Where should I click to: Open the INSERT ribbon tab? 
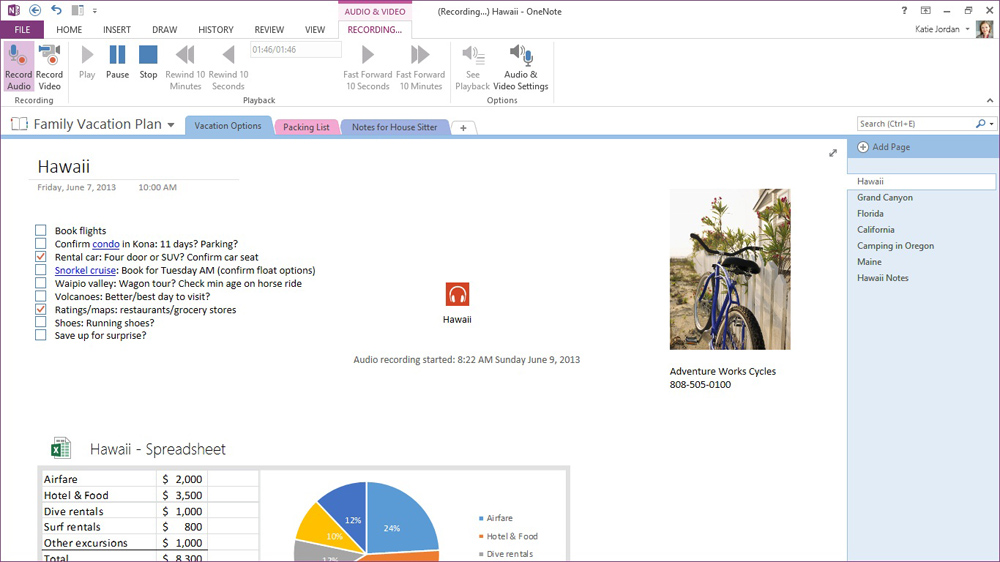point(117,29)
